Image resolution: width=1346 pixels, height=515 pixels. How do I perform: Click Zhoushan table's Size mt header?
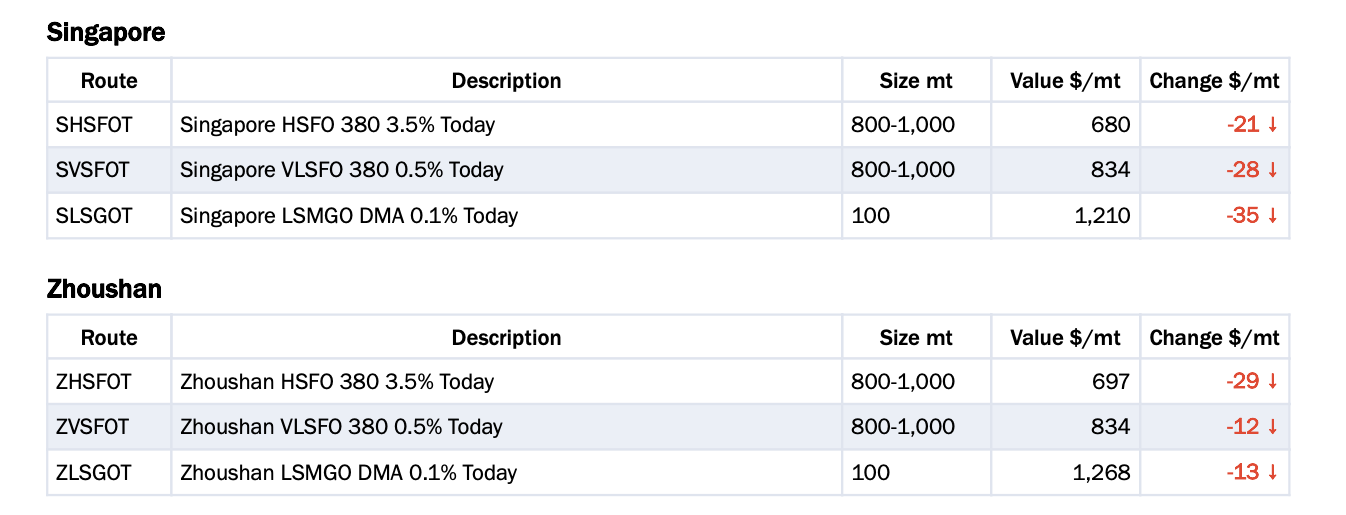916,338
